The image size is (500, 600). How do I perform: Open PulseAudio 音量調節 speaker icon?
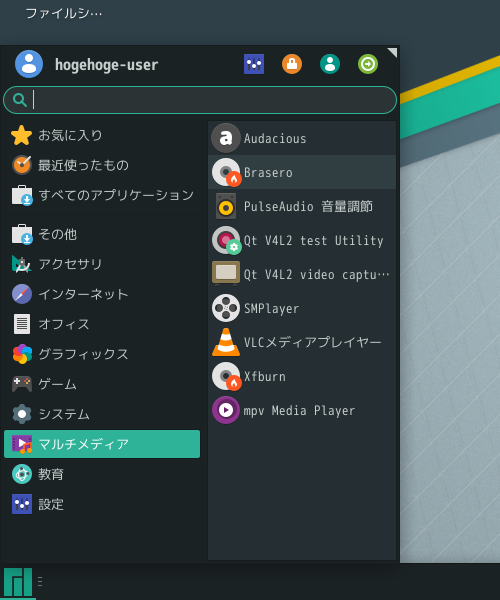point(226,206)
